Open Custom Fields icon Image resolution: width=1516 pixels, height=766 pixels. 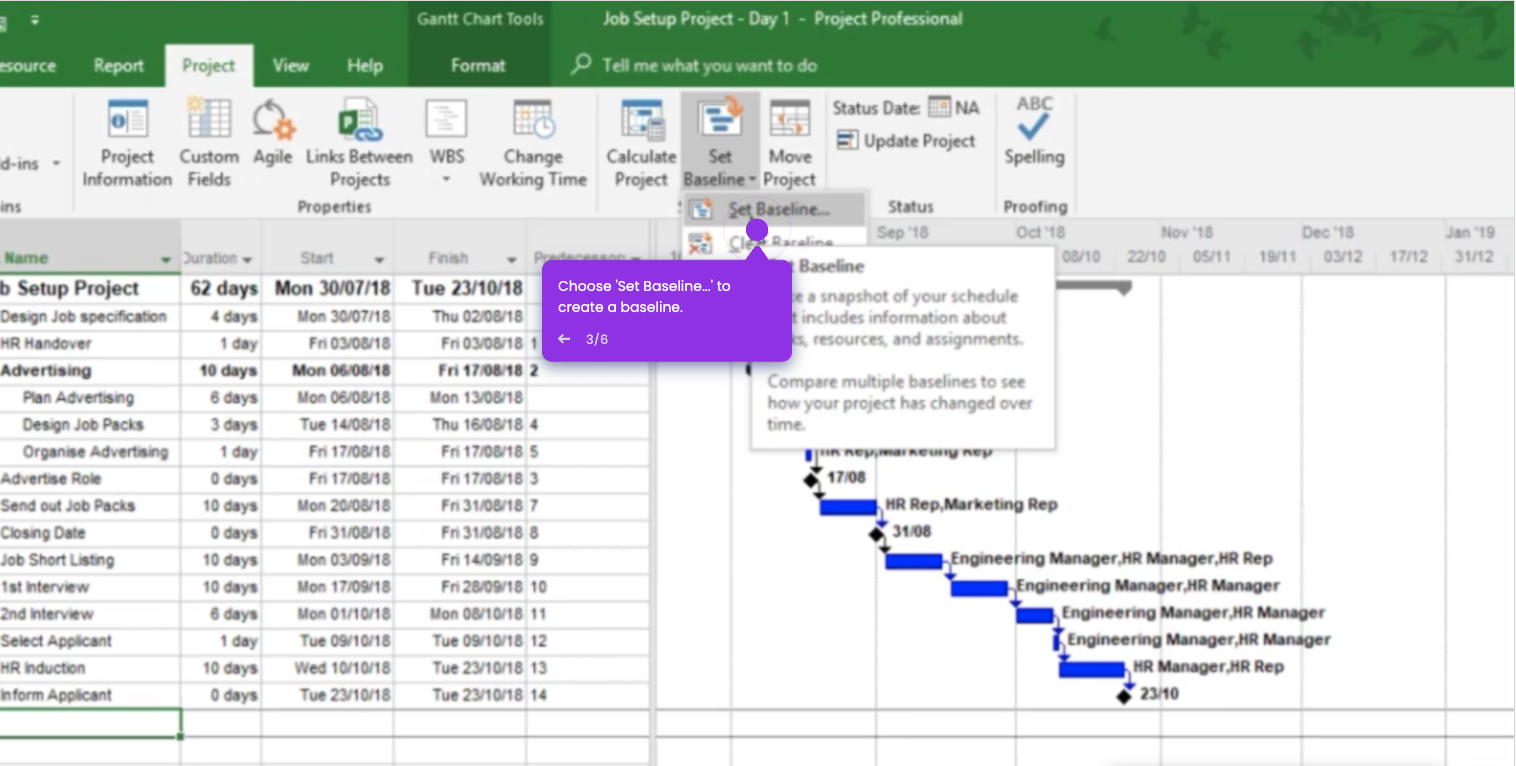click(x=209, y=143)
